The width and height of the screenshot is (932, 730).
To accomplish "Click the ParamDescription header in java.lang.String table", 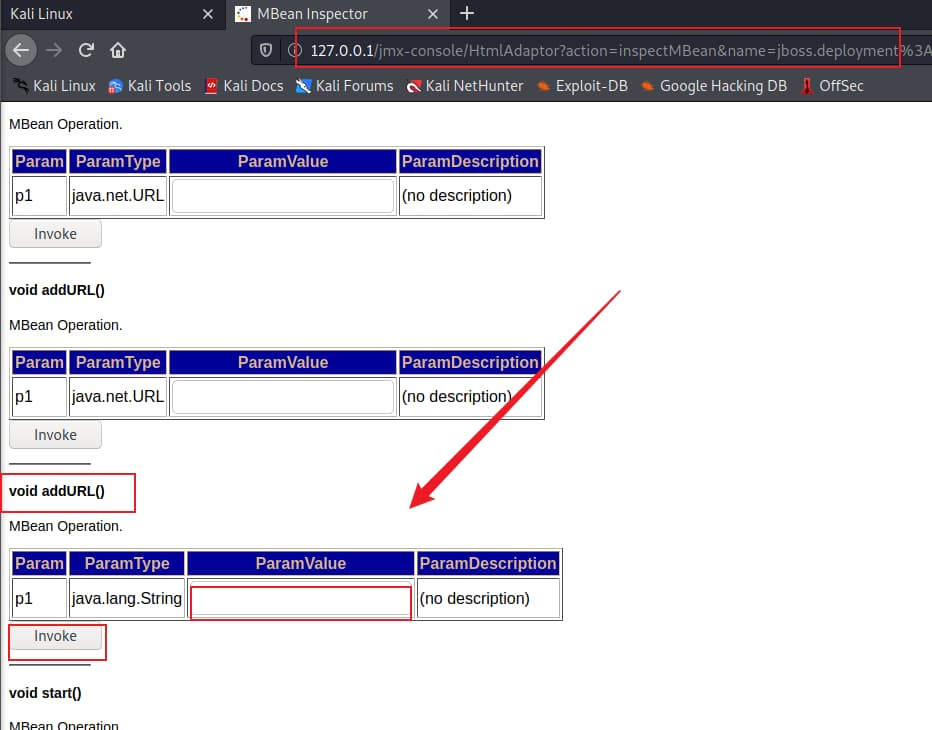I will pyautogui.click(x=488, y=564).
